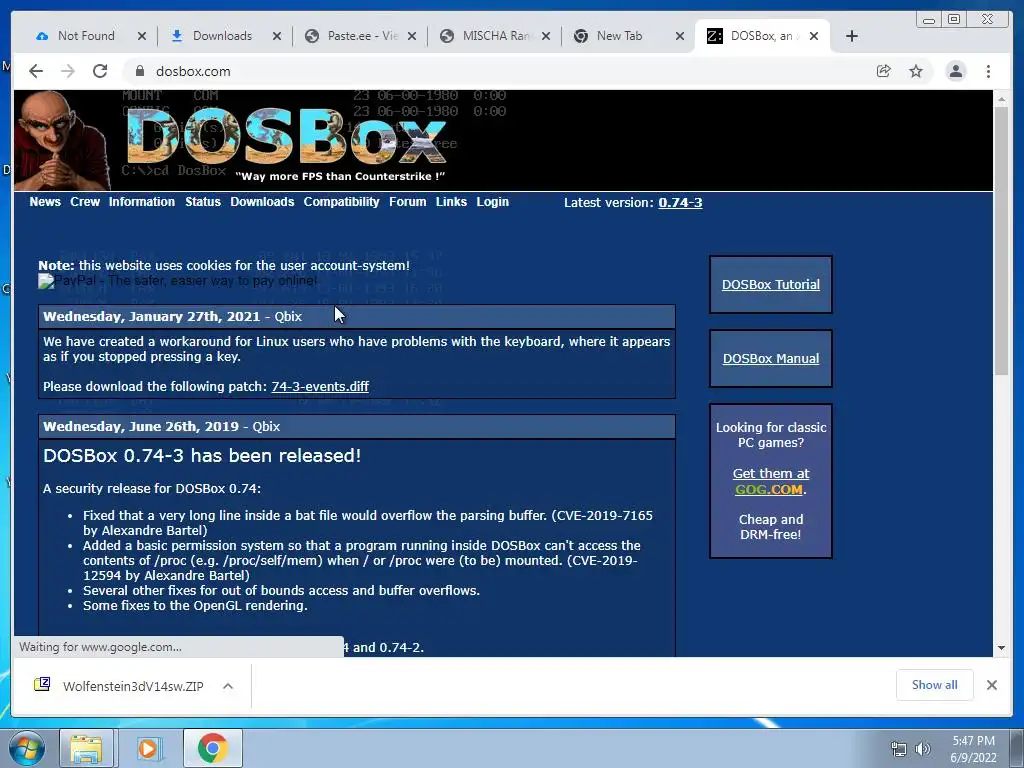Launch Windows Media Player from taskbar

(148, 748)
